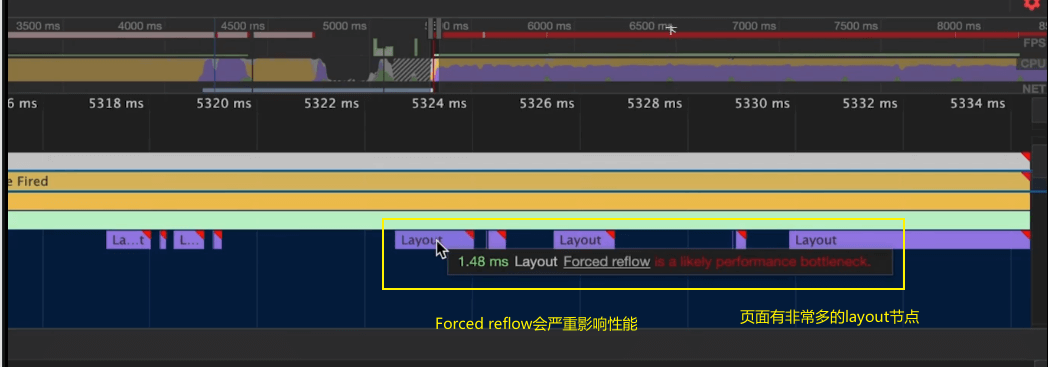
Task: Click the 5334 ms ruler tick
Action: 977,104
